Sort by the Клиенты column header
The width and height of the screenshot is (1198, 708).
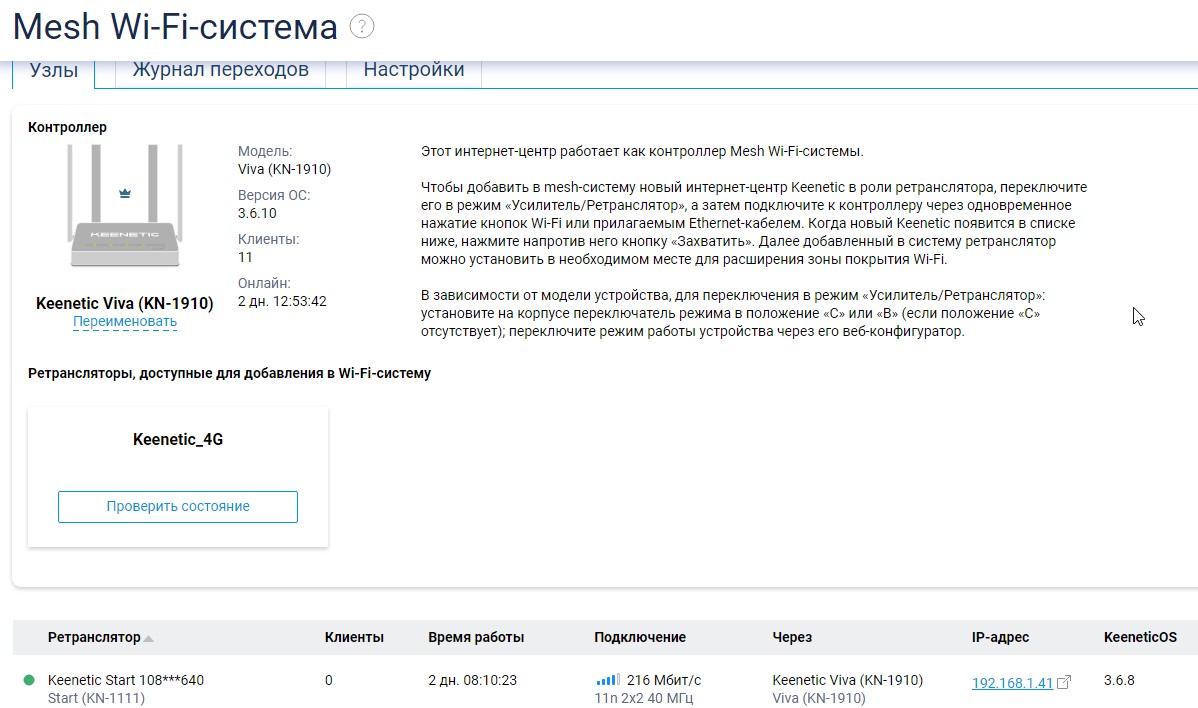(354, 637)
